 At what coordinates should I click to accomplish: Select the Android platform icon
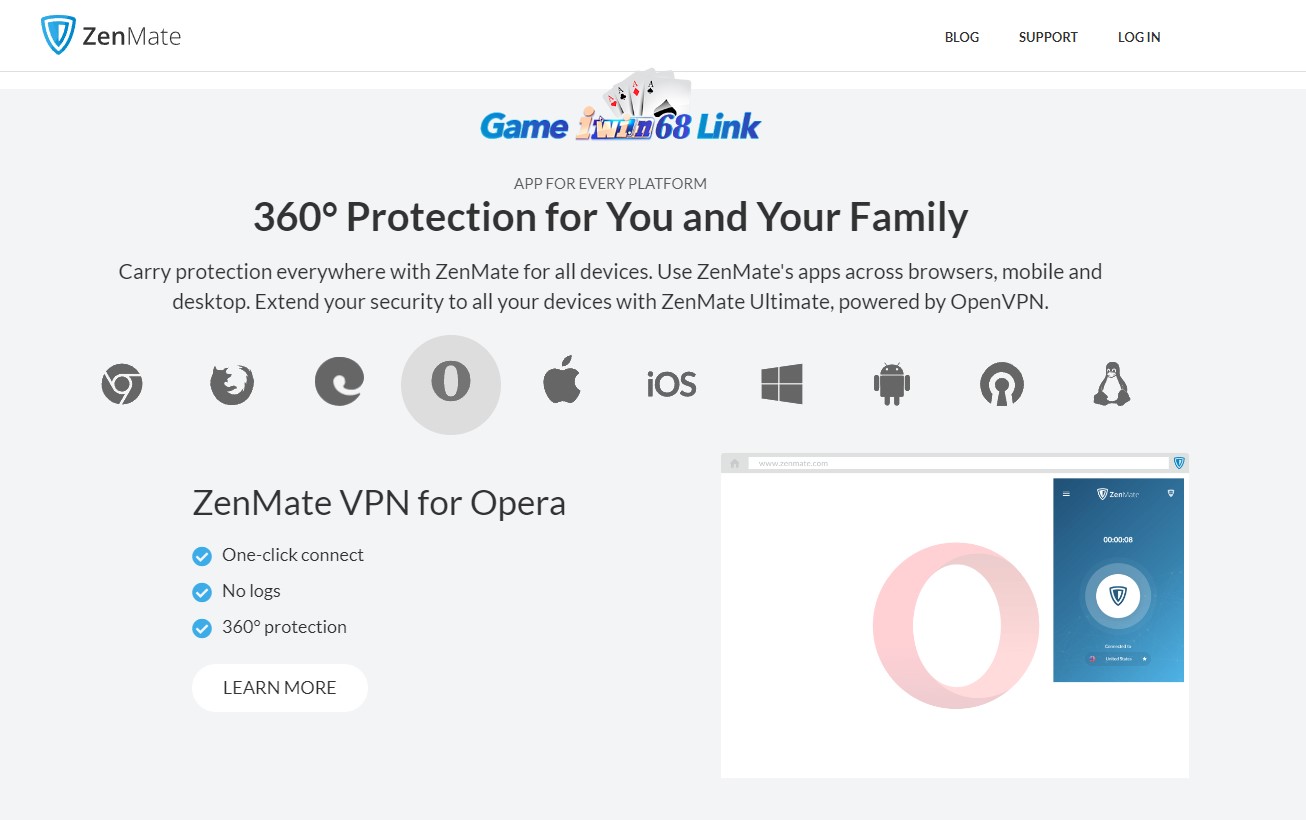(x=891, y=384)
